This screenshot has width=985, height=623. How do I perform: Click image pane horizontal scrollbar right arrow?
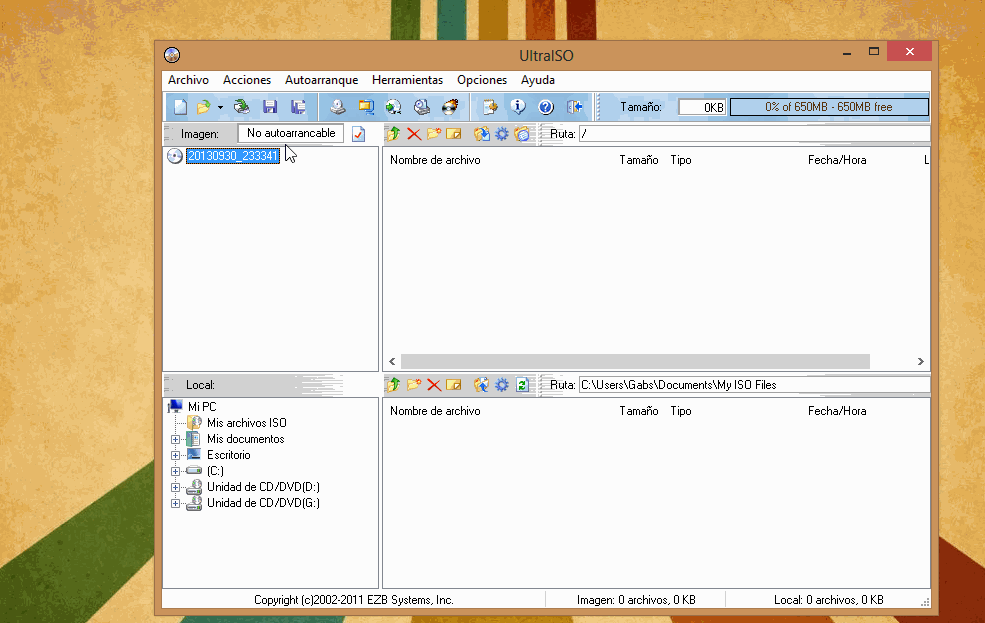920,361
